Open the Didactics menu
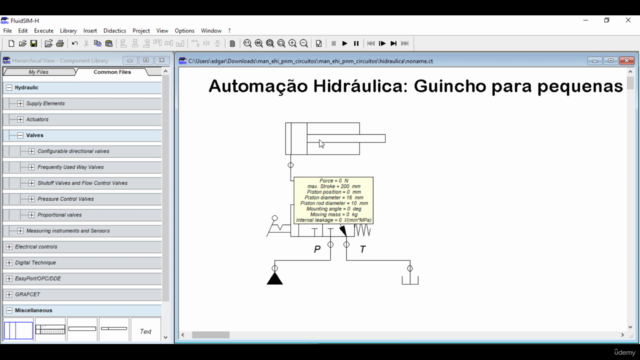The height and width of the screenshot is (360, 640). pos(115,31)
